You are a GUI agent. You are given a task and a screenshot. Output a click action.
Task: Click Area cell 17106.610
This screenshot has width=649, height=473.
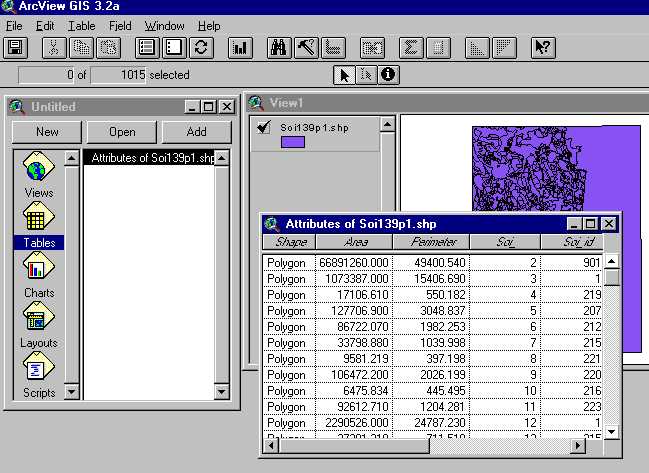[354, 295]
